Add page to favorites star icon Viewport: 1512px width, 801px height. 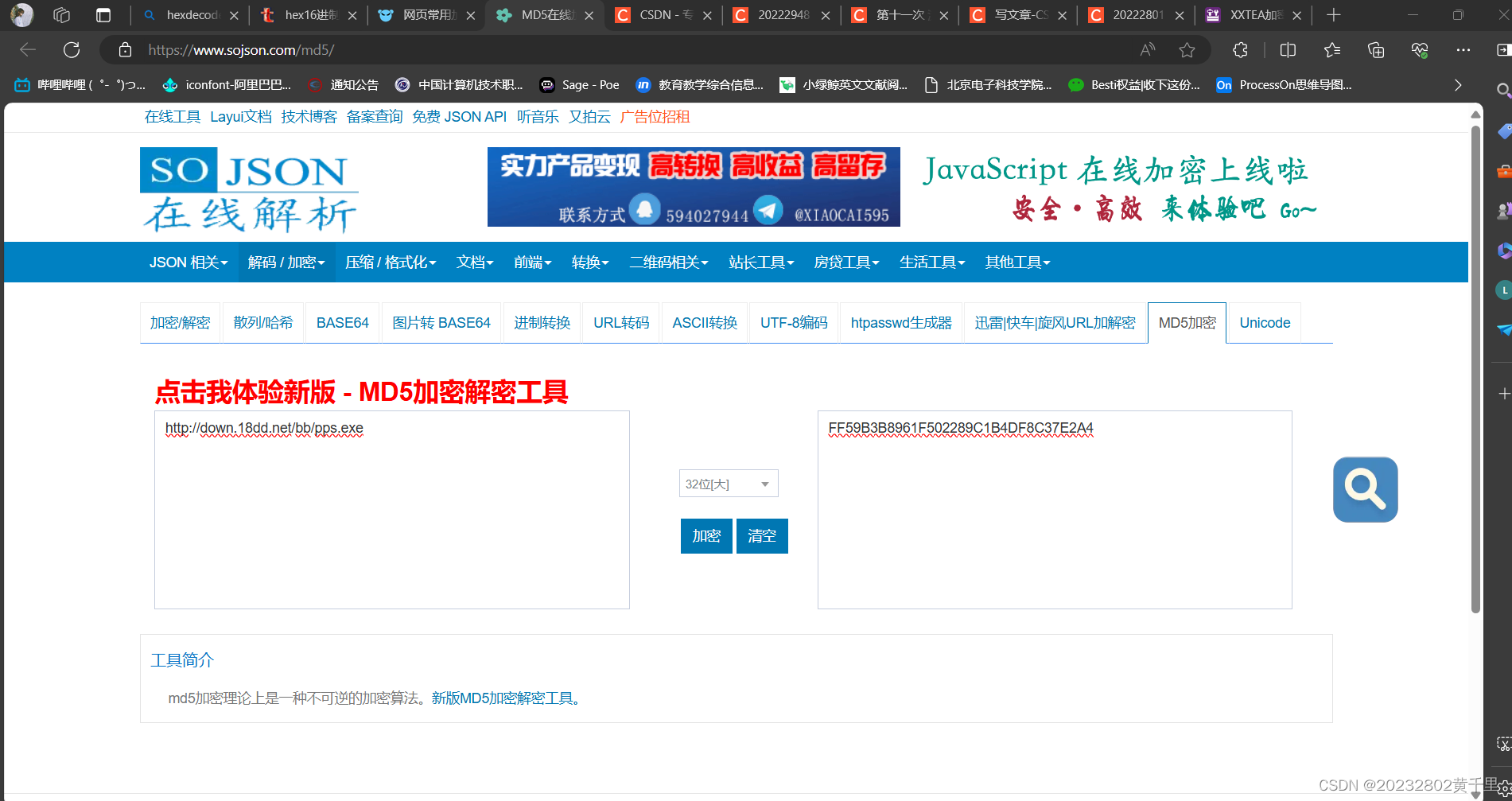(1187, 50)
